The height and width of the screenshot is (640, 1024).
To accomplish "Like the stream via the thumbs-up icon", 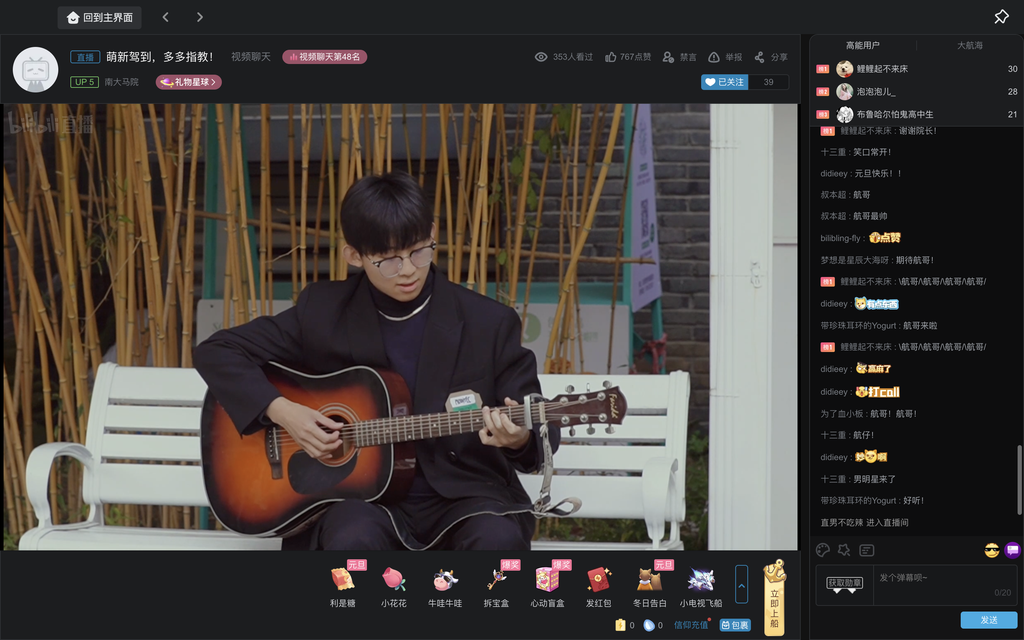I will pyautogui.click(x=610, y=57).
